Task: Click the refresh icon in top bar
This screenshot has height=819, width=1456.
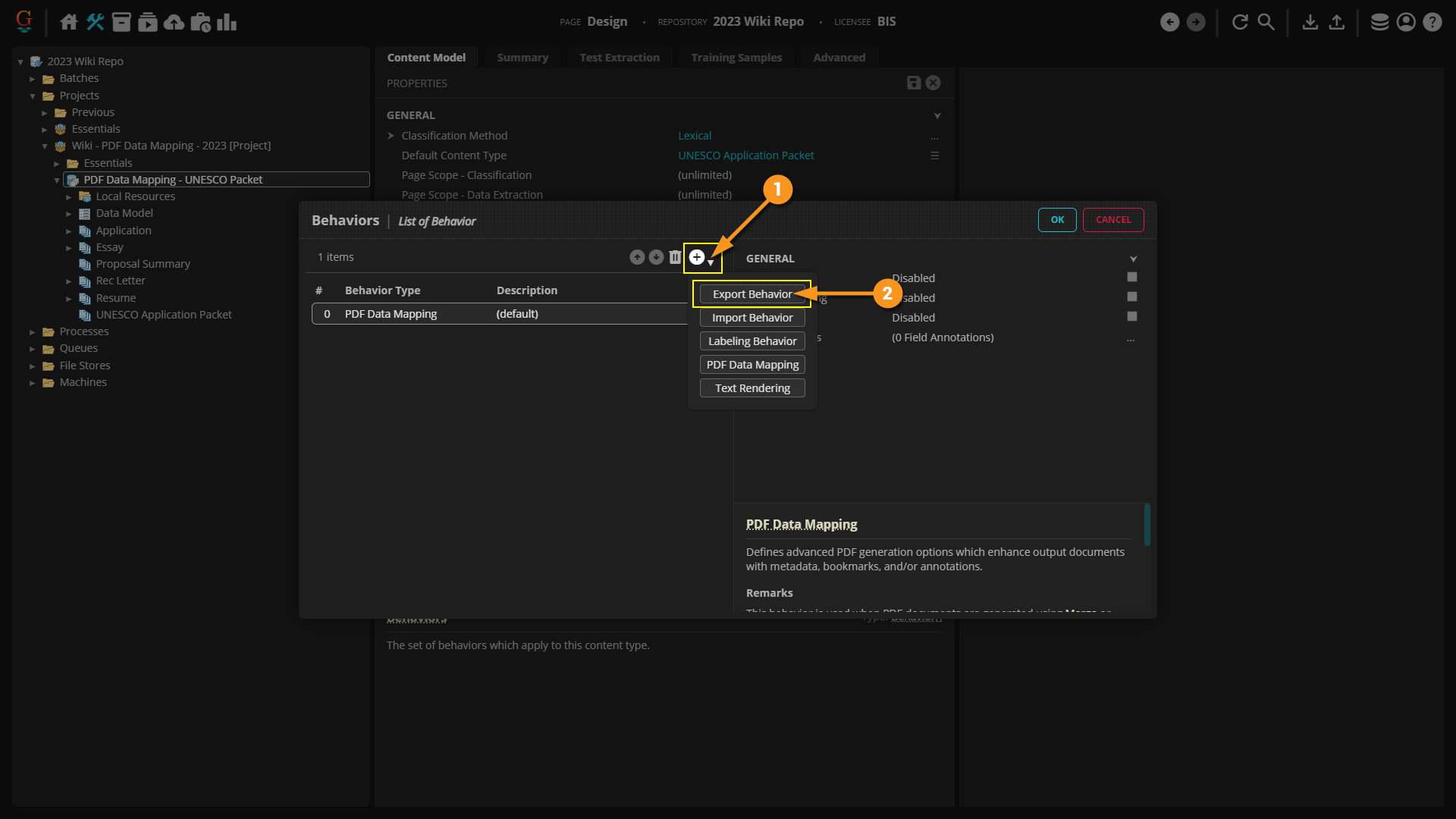Action: click(1240, 22)
